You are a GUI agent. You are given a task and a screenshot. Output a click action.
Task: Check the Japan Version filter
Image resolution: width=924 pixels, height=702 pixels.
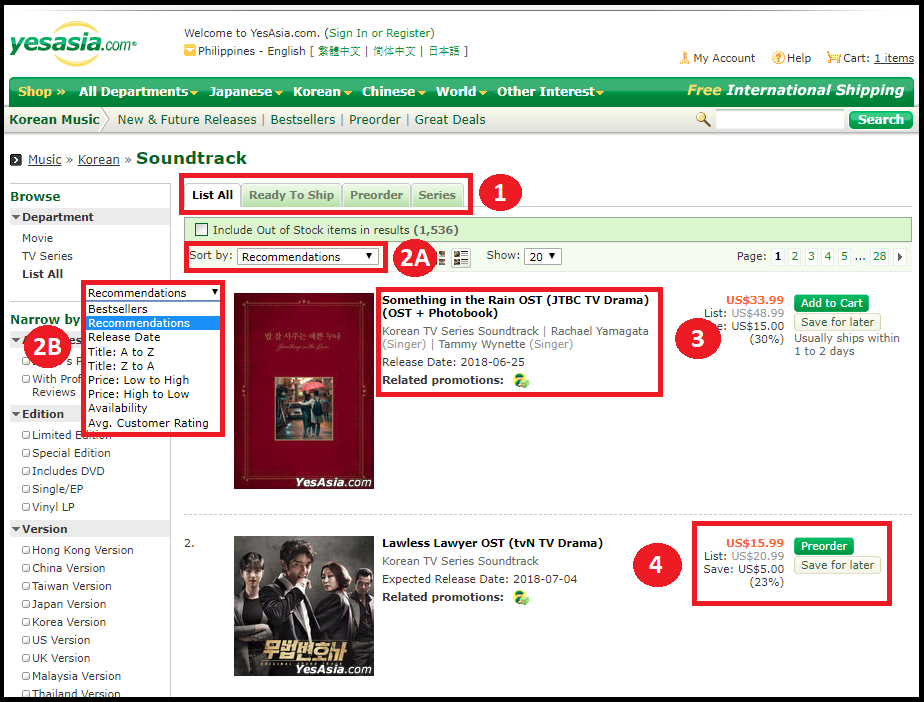pos(26,604)
